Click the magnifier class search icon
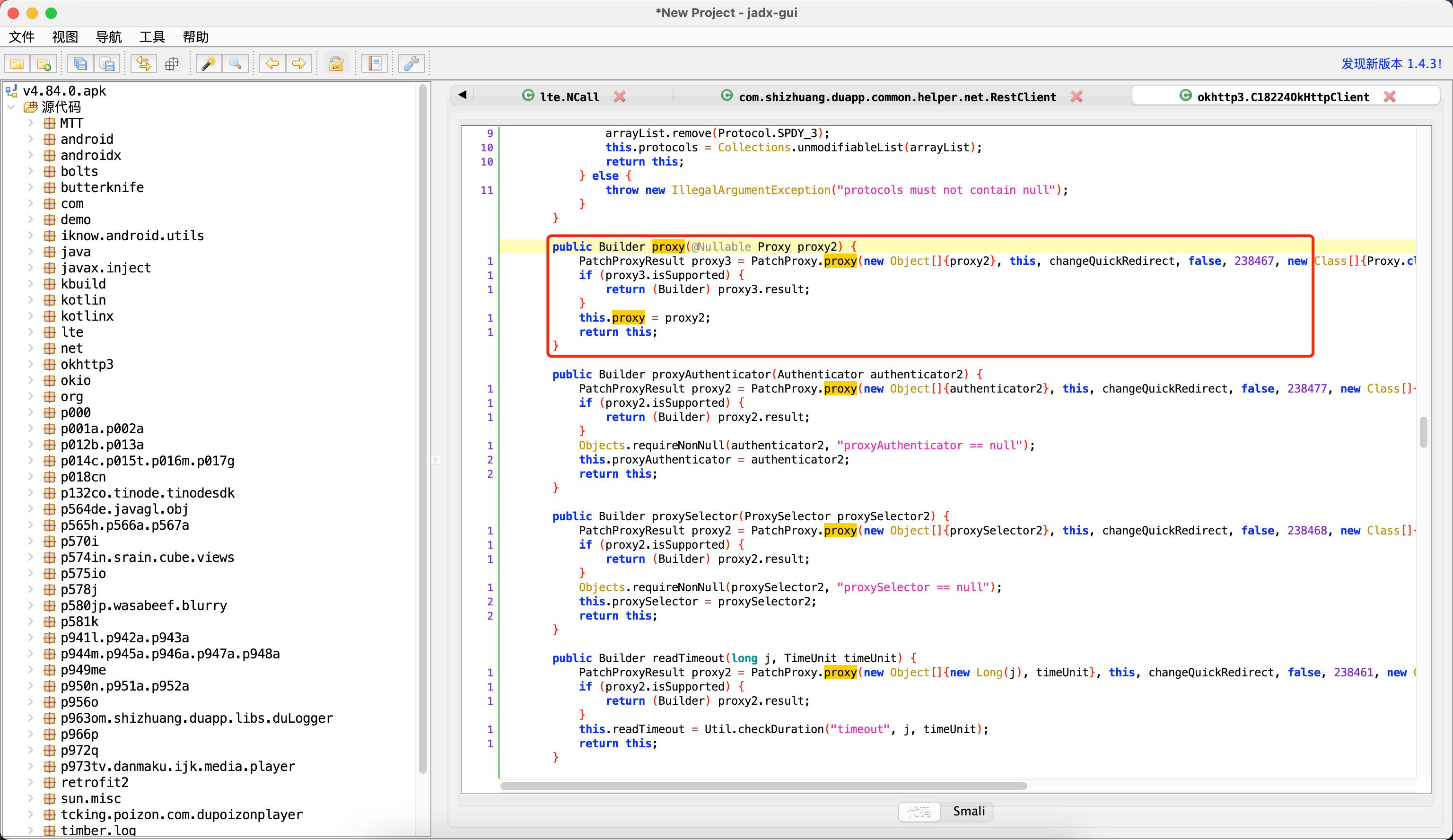 pos(235,63)
